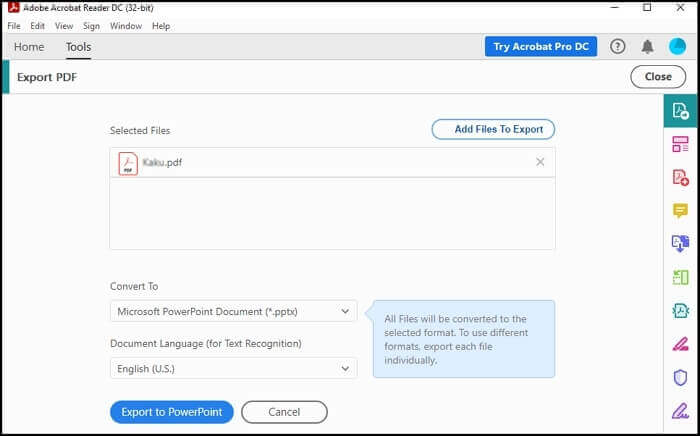Screen dimensions: 700x436
Task: Open the help question mark icon
Action: click(x=618, y=46)
